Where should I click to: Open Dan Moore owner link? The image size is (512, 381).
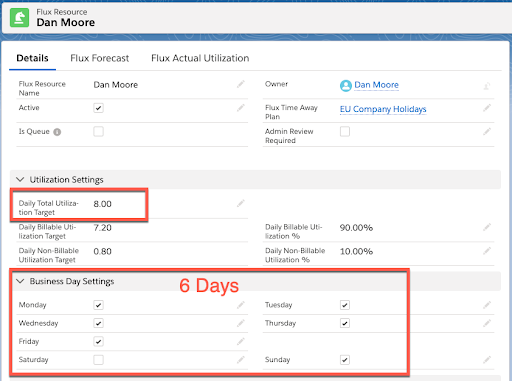click(x=376, y=85)
